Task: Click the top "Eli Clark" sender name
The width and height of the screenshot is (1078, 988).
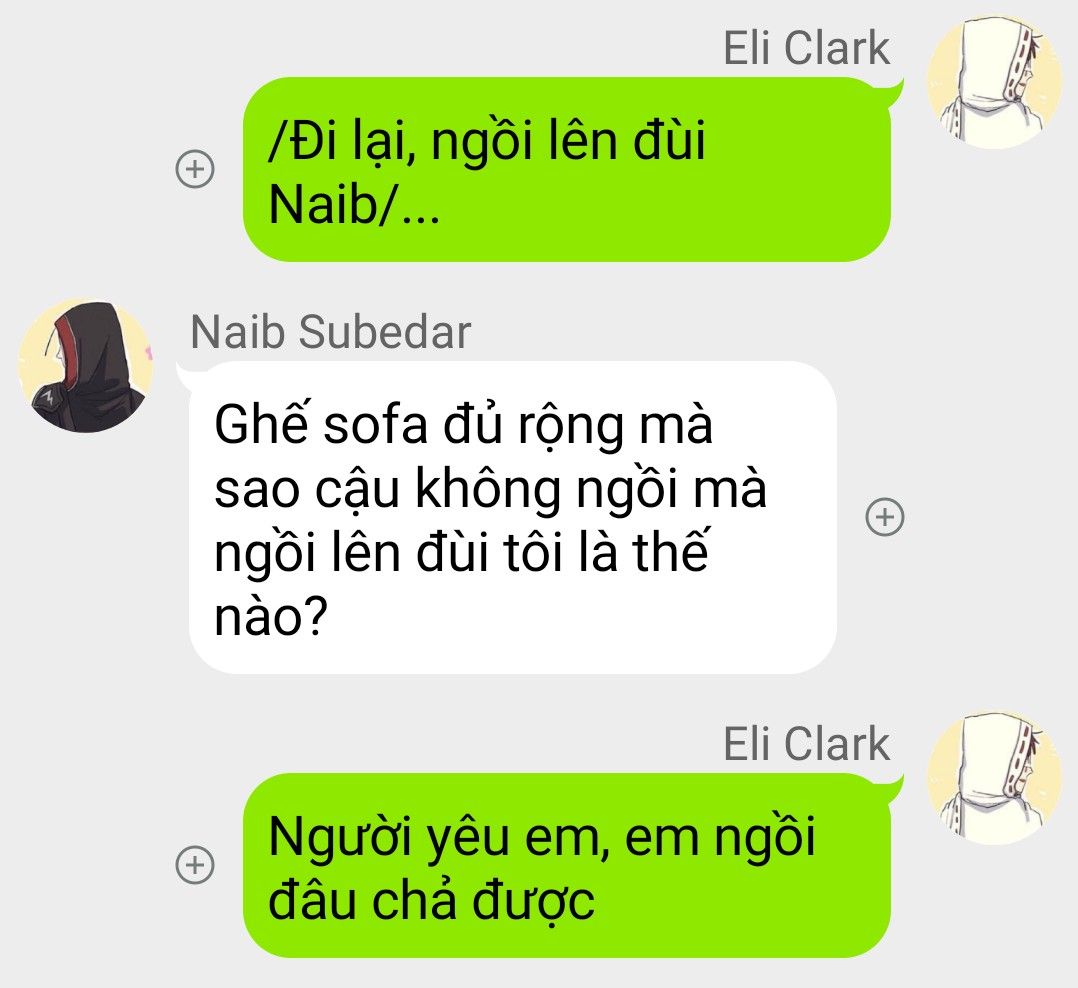Action: 806,49
